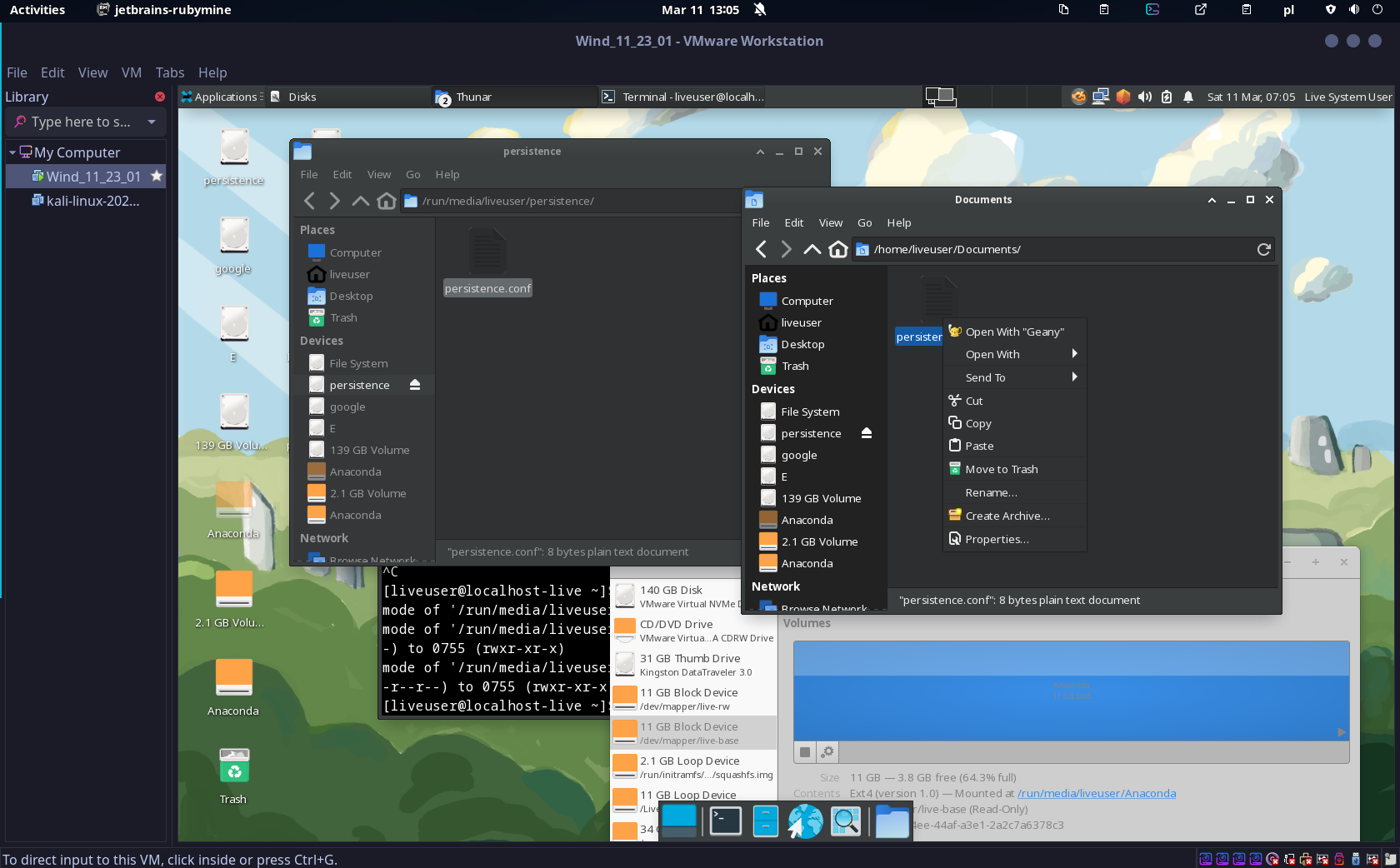Stop volume button in Disks window
The width and height of the screenshot is (1400, 868).
pyautogui.click(x=805, y=752)
